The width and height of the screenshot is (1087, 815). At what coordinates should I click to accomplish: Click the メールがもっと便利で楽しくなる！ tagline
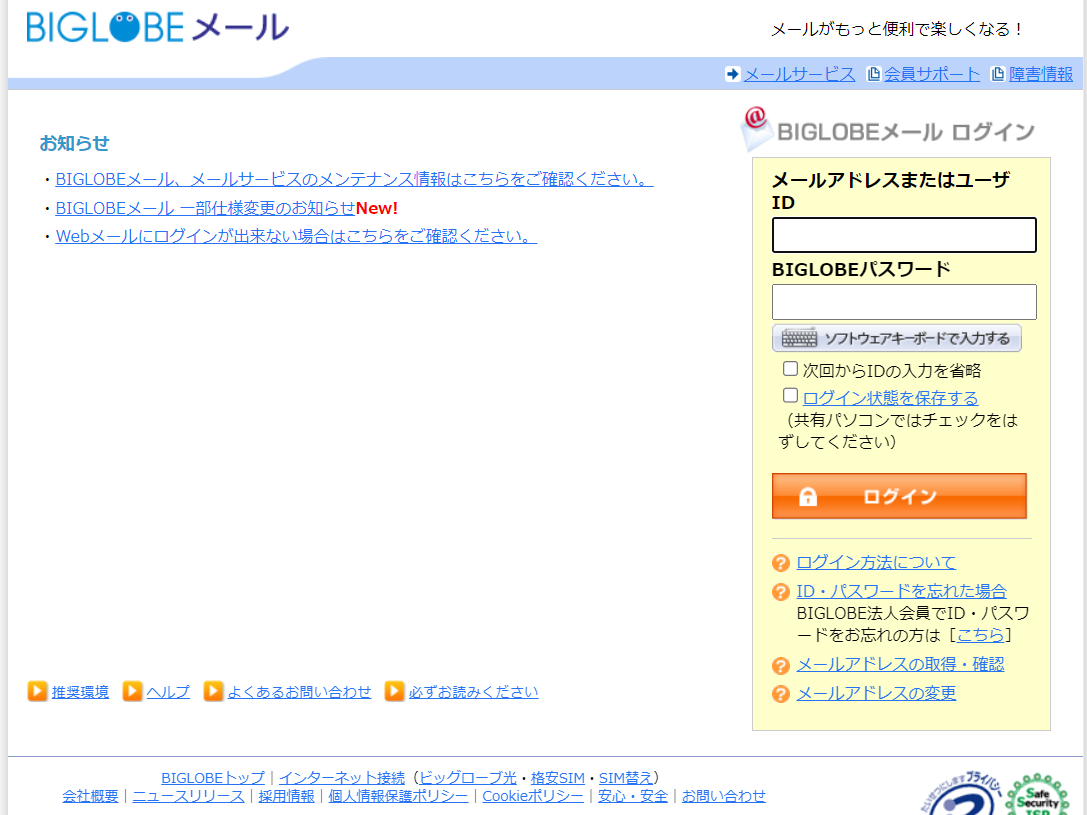tap(898, 29)
